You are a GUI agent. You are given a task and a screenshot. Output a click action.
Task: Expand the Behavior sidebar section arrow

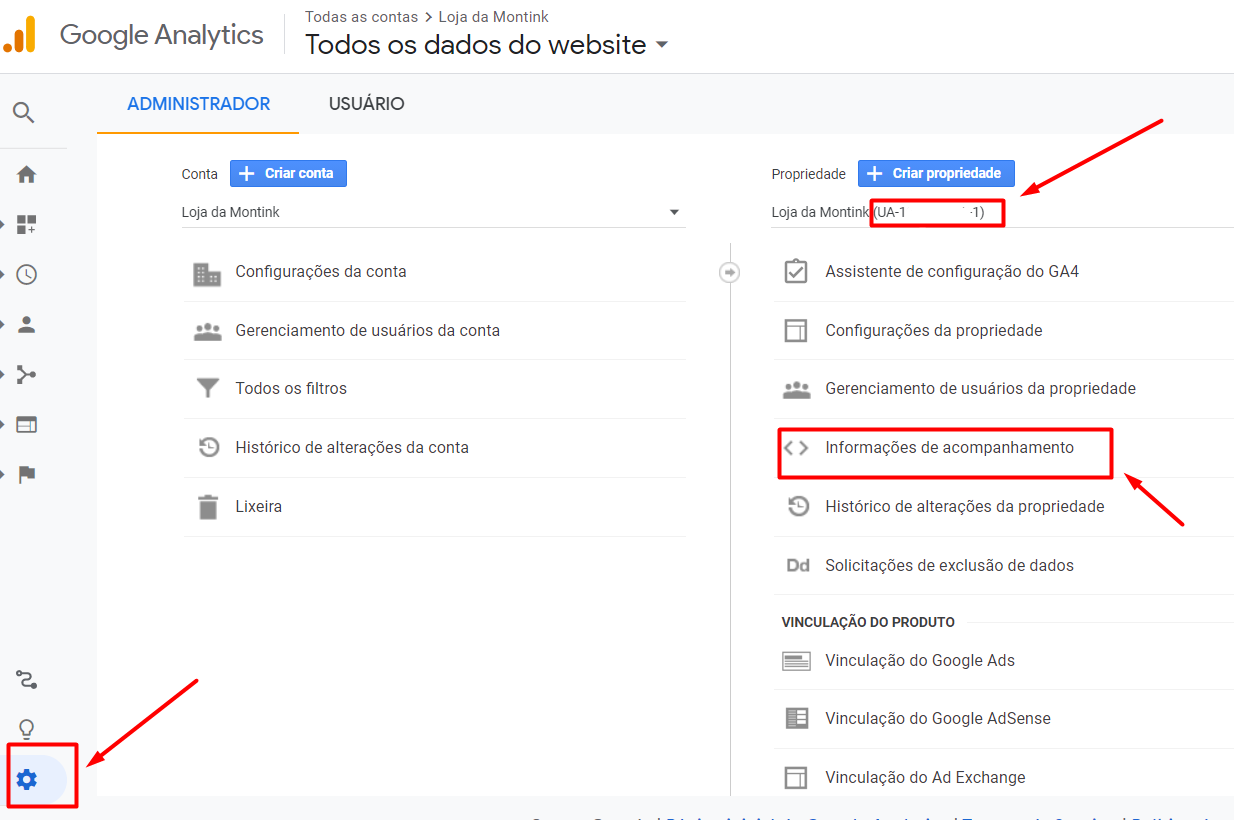click(4, 424)
